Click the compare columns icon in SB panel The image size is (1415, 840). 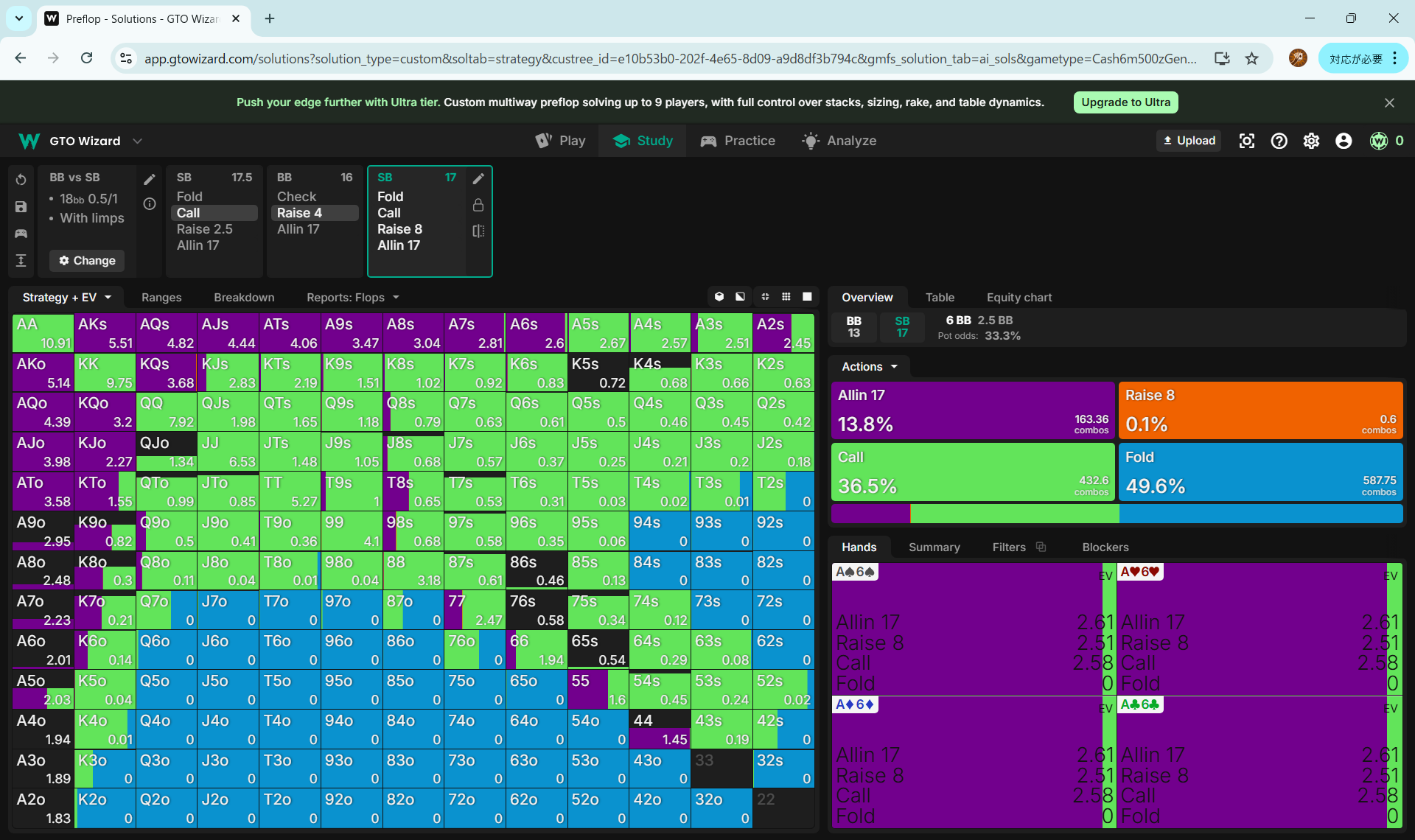478,231
